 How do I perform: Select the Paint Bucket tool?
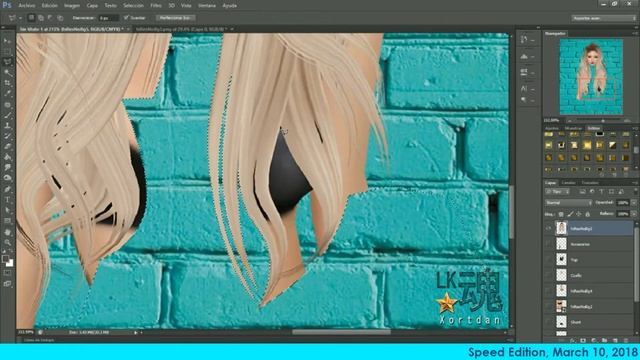[7, 158]
